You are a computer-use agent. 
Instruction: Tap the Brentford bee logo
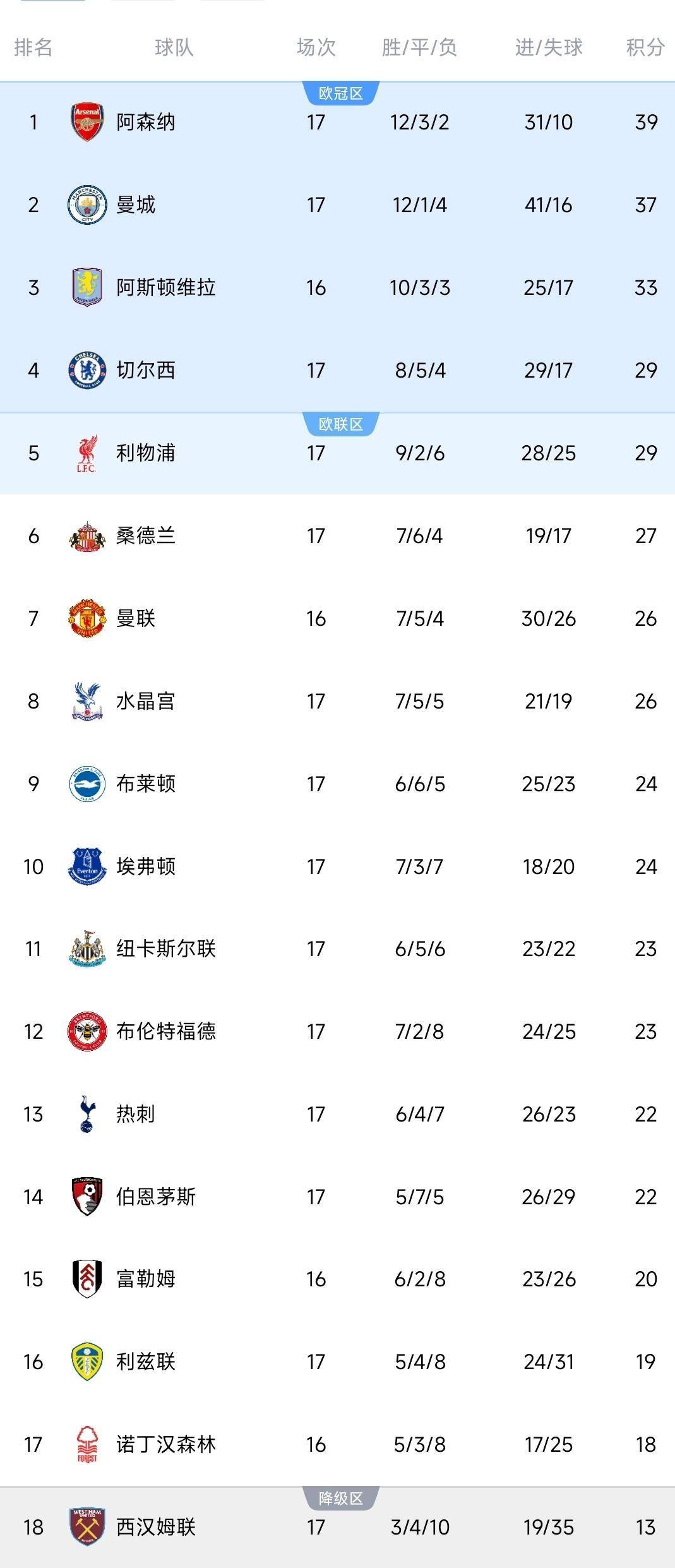(x=87, y=1031)
